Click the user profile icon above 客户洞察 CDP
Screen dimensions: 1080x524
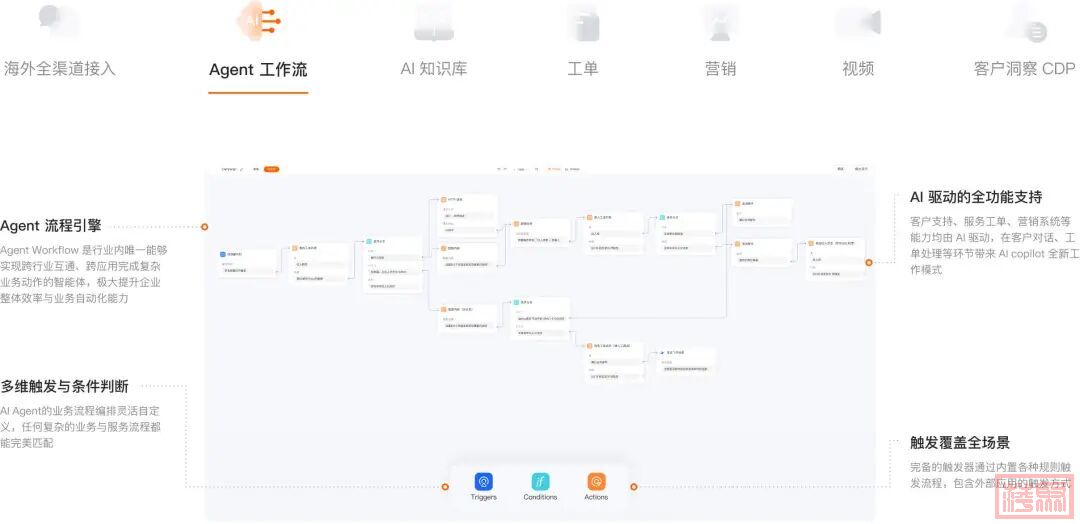click(x=1025, y=20)
